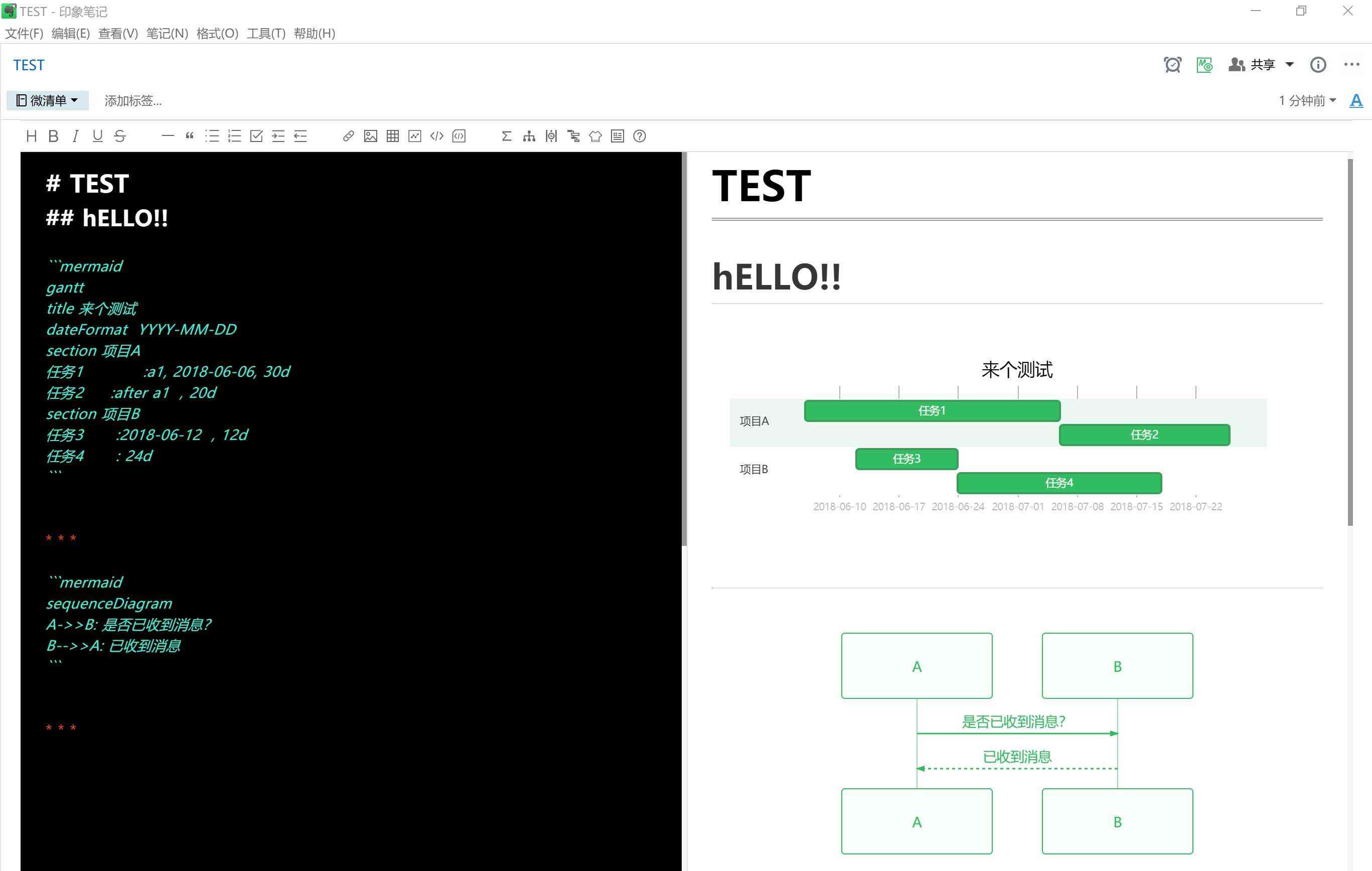Open the 文件(F) menu

coord(24,34)
